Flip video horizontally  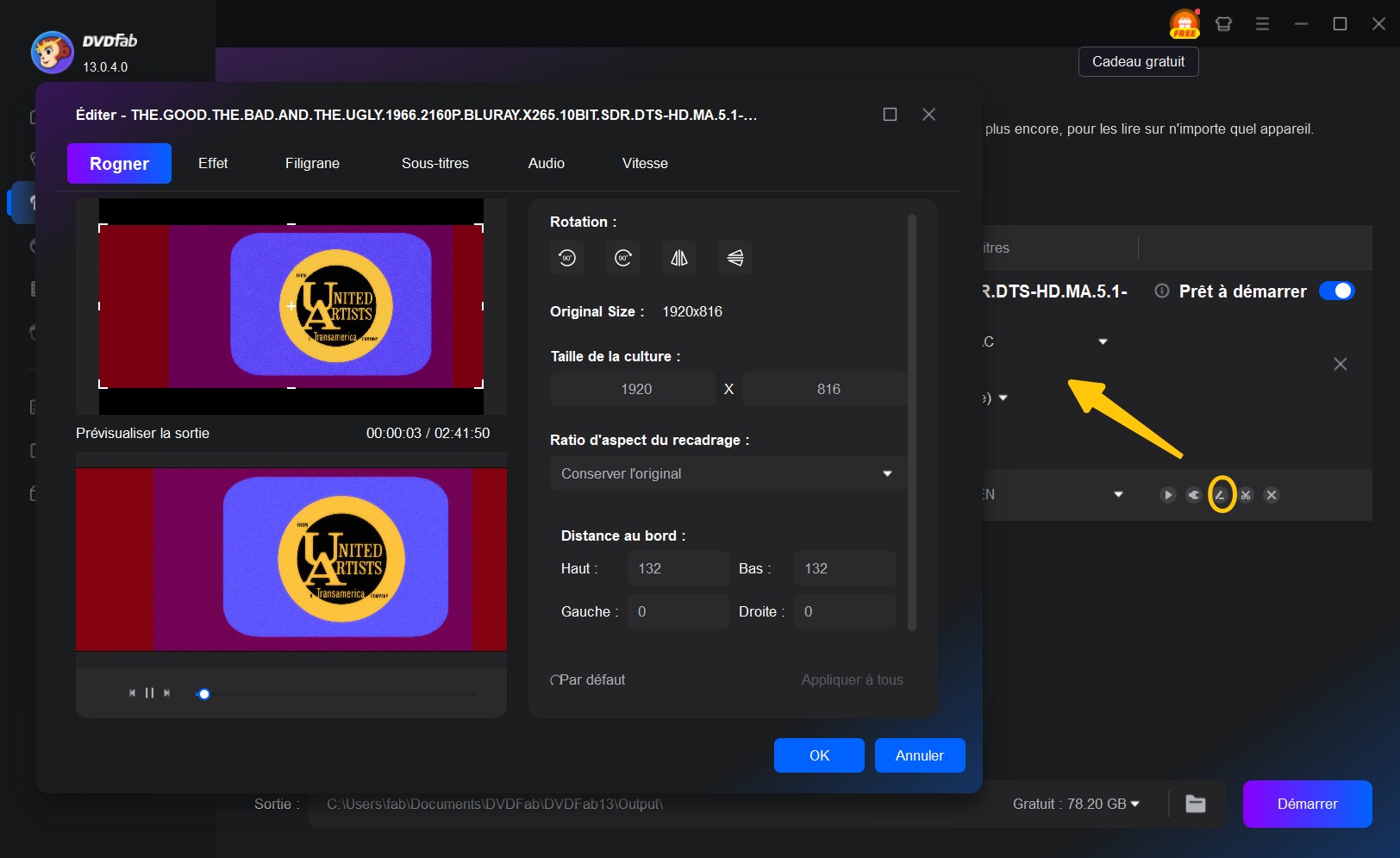pos(679,258)
